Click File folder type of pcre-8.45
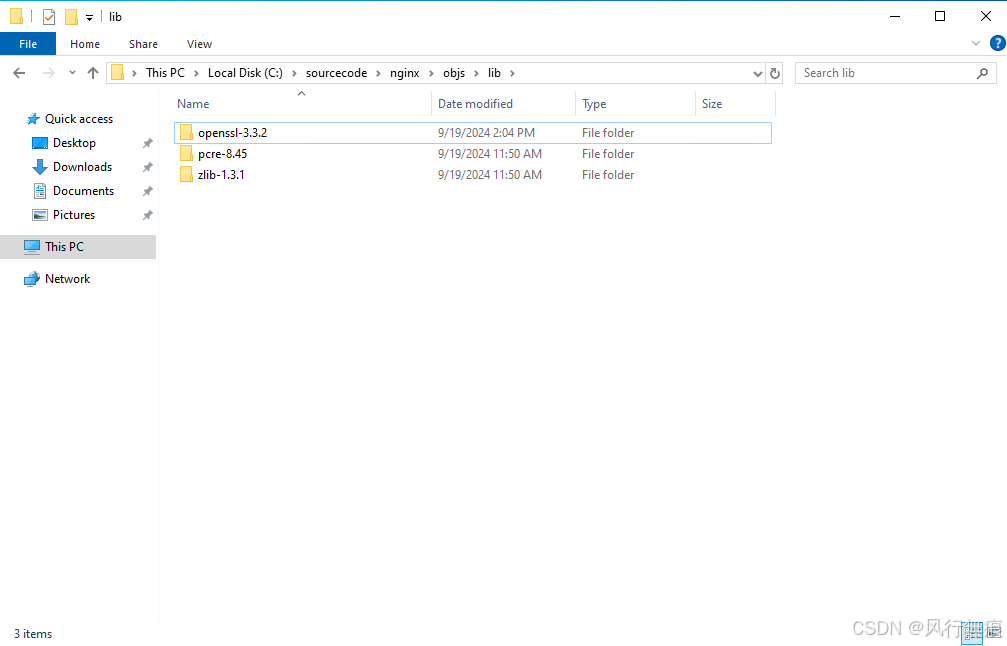The image size is (1007, 646). click(x=608, y=153)
